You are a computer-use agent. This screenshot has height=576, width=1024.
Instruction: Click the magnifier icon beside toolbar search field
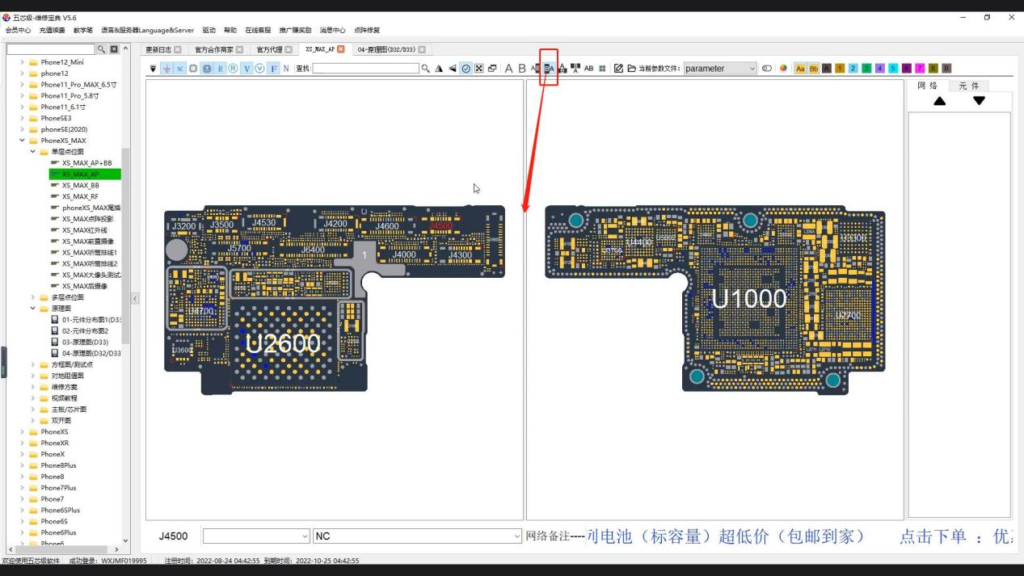click(x=426, y=68)
